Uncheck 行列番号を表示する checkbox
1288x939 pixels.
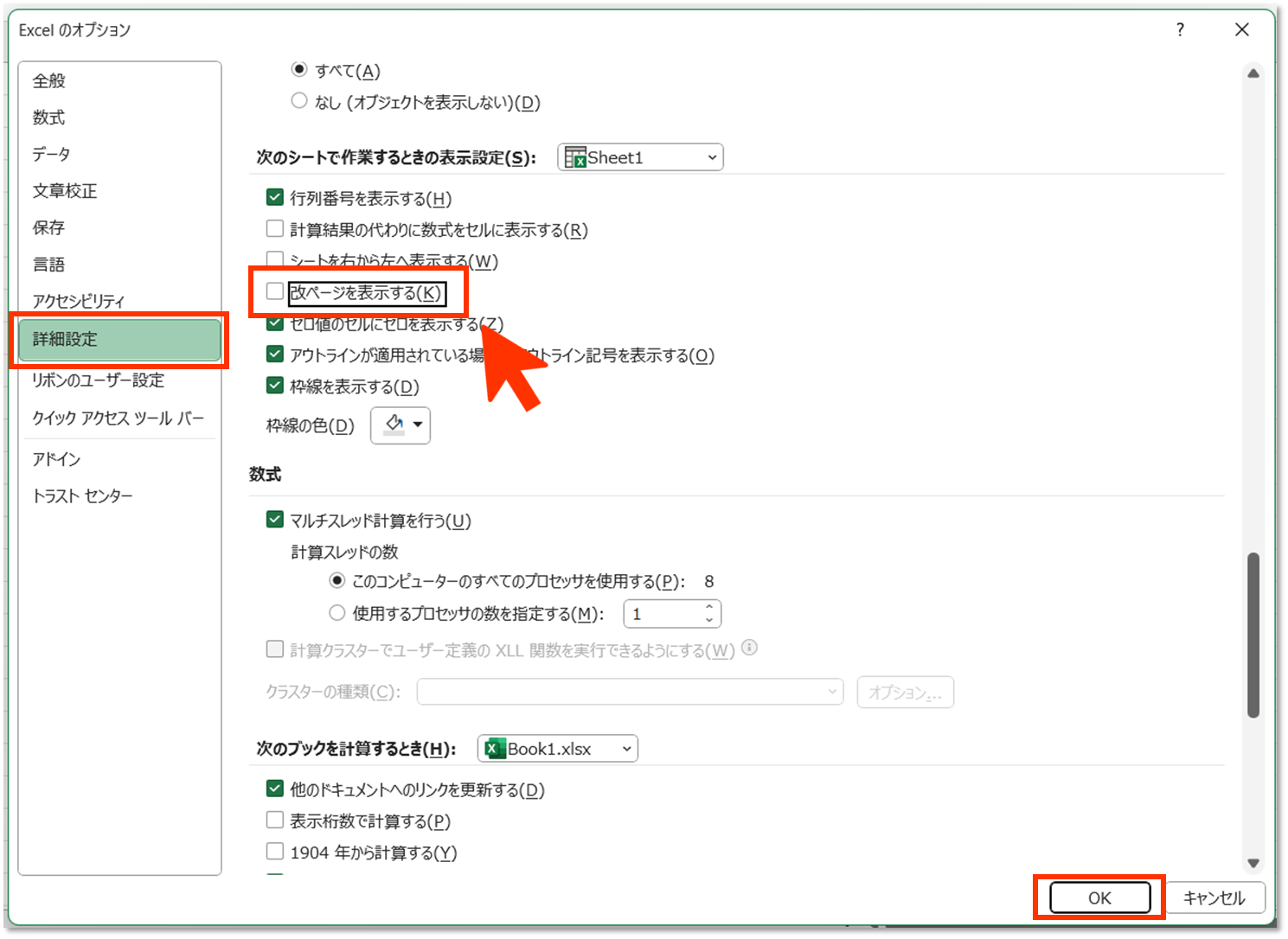[275, 198]
